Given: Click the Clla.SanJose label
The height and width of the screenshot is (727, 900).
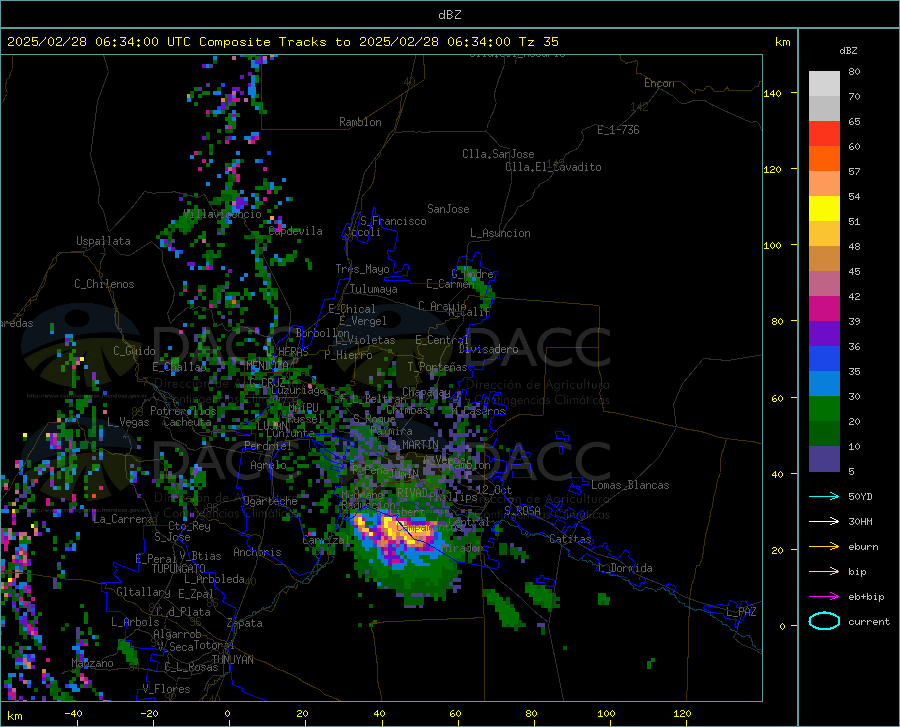Looking at the screenshot, I should pyautogui.click(x=498, y=154).
